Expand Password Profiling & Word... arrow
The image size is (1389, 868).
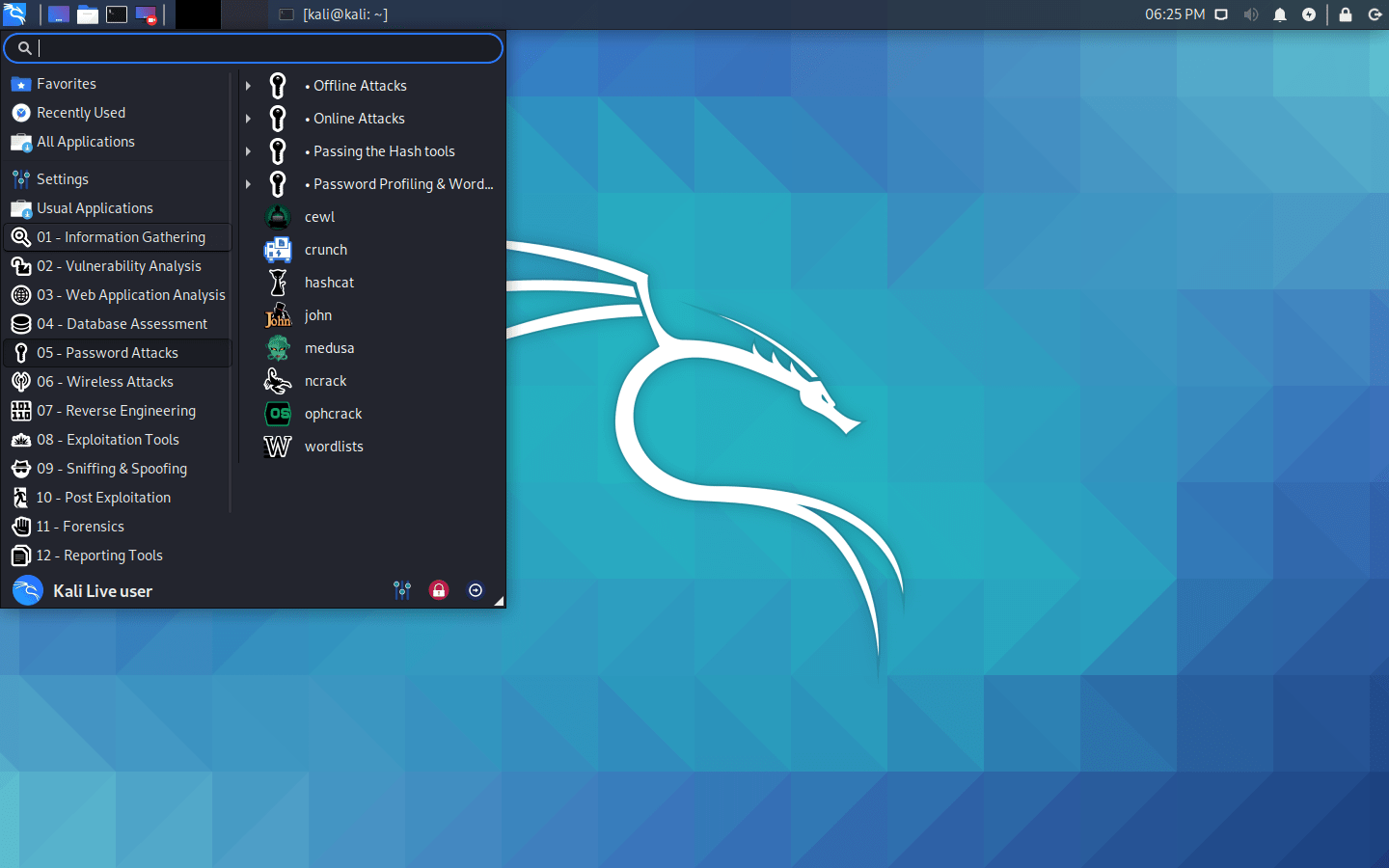coord(248,184)
